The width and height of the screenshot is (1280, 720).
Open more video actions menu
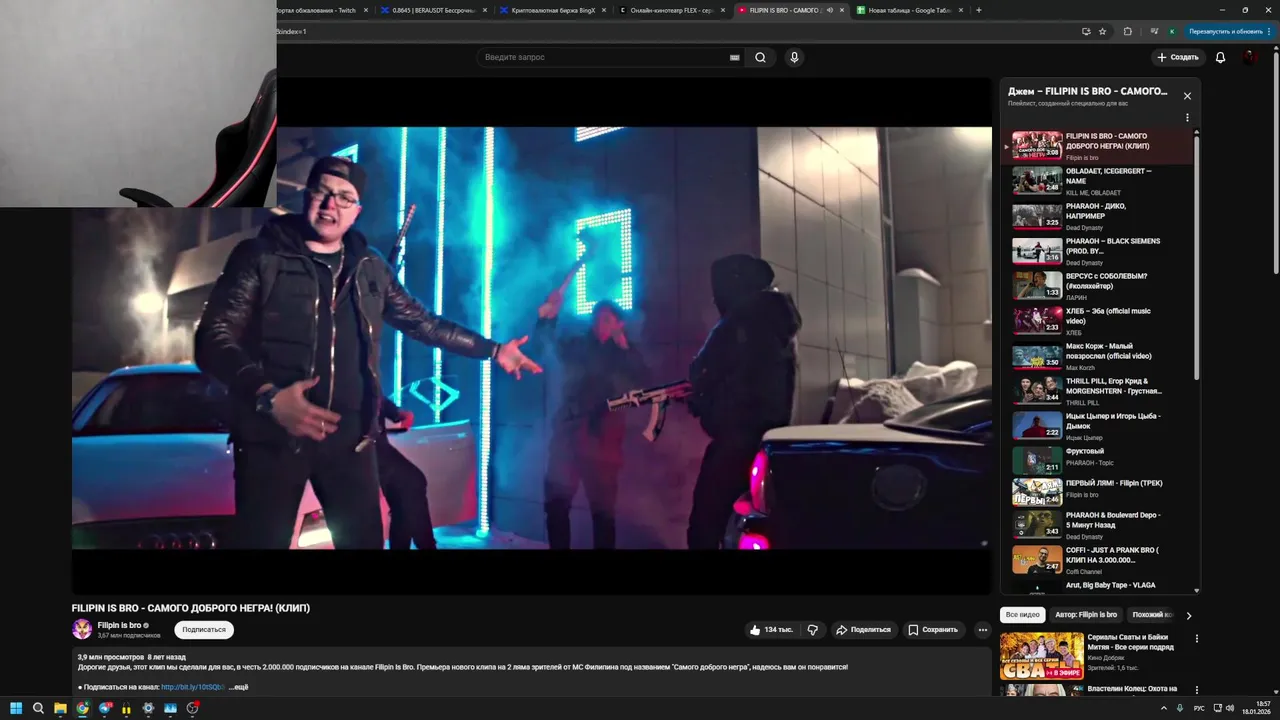(983, 630)
